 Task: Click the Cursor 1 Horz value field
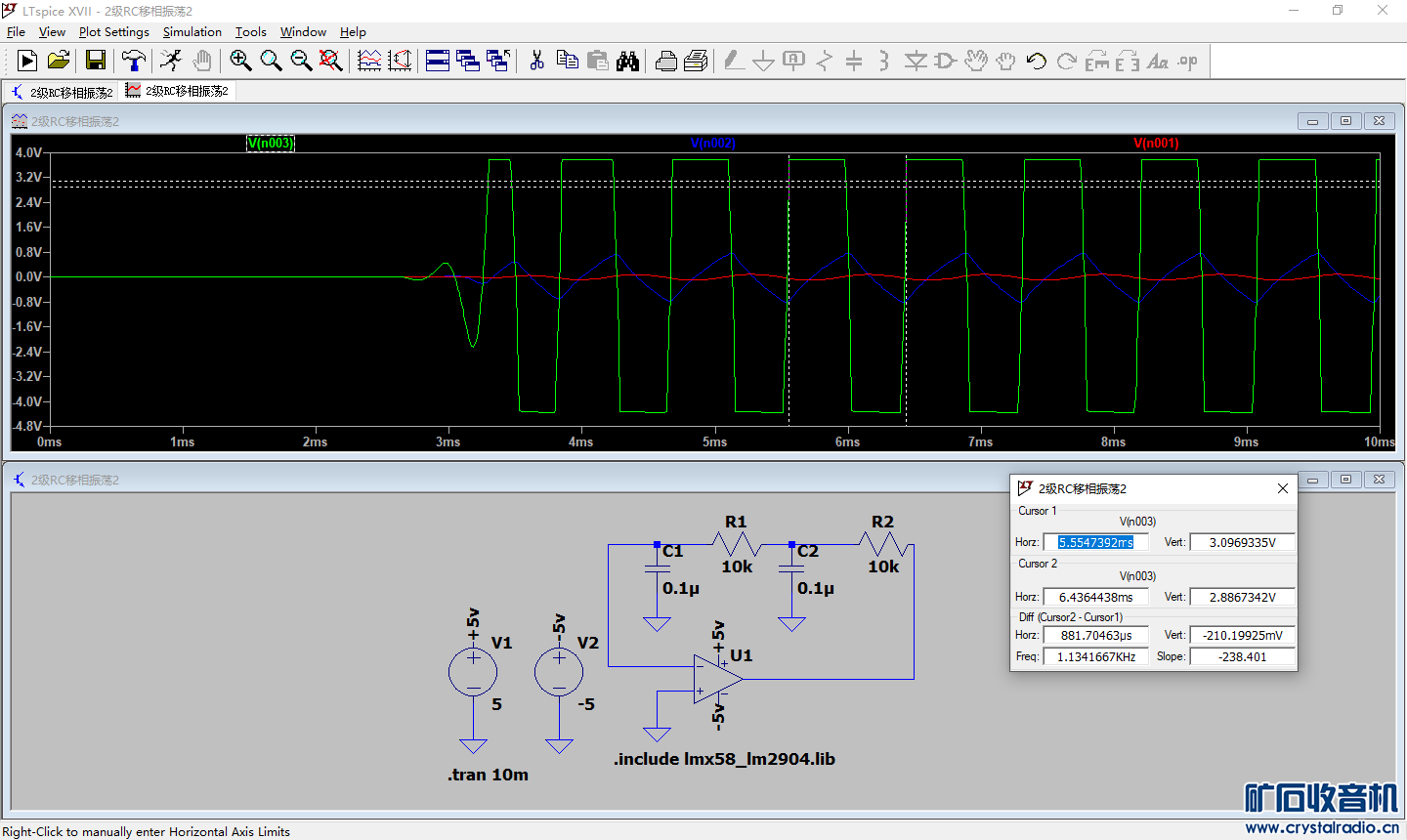[1095, 542]
